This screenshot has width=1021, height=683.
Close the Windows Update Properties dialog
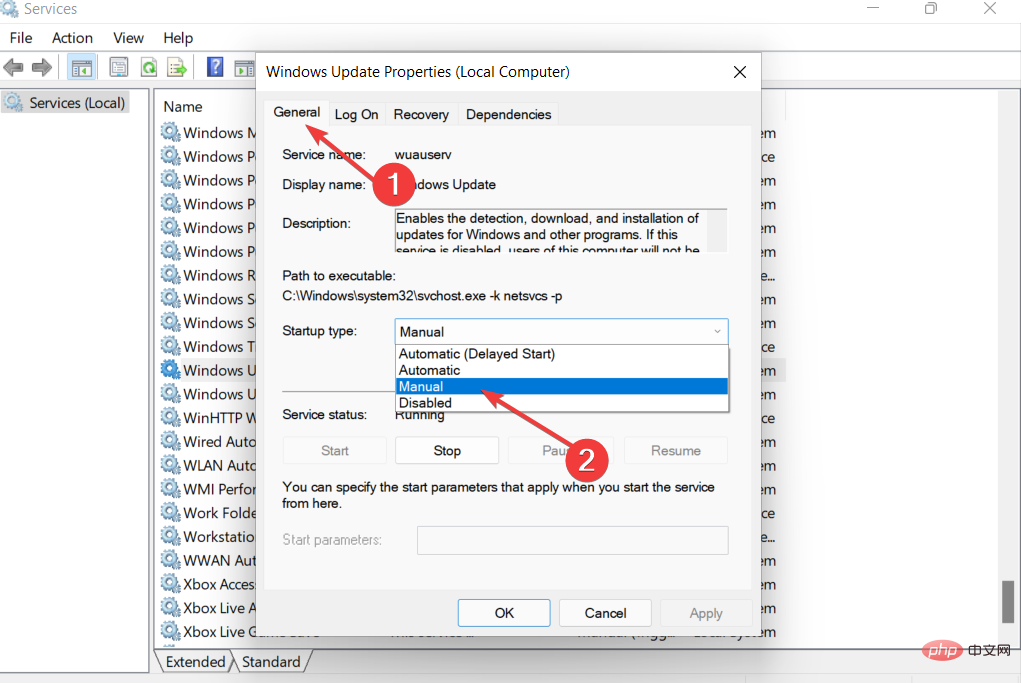[740, 72]
